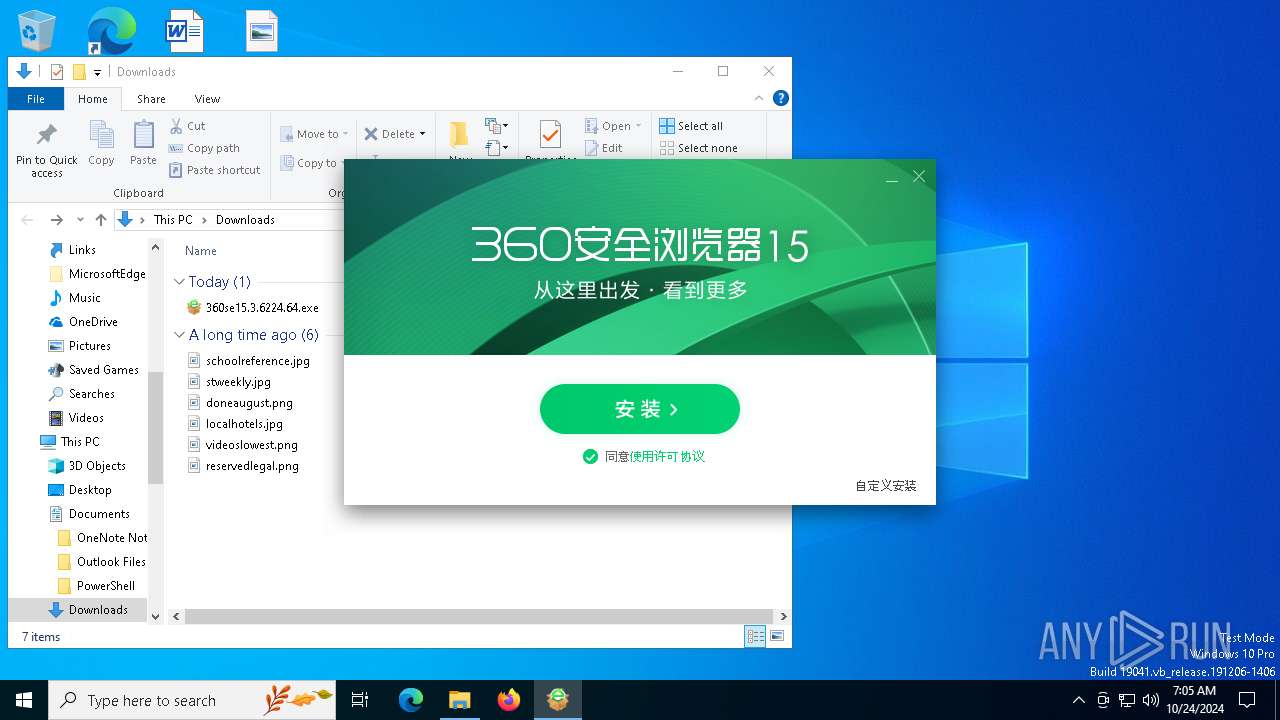Viewport: 1280px width, 720px height.
Task: Select file doneaugust.png
Action: point(240,403)
